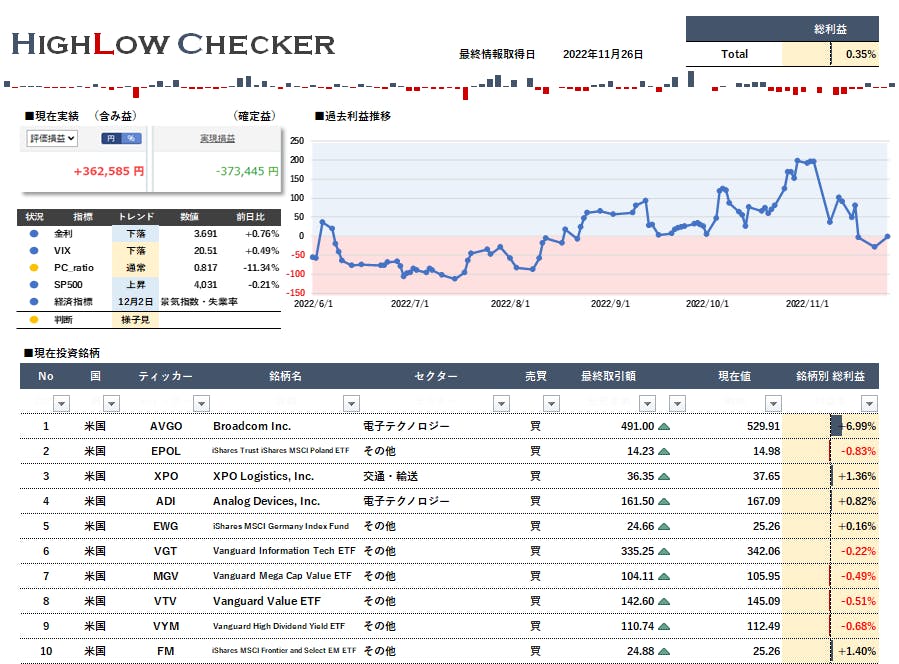
Task: Click the 実現損益 link
Action: tap(217, 139)
